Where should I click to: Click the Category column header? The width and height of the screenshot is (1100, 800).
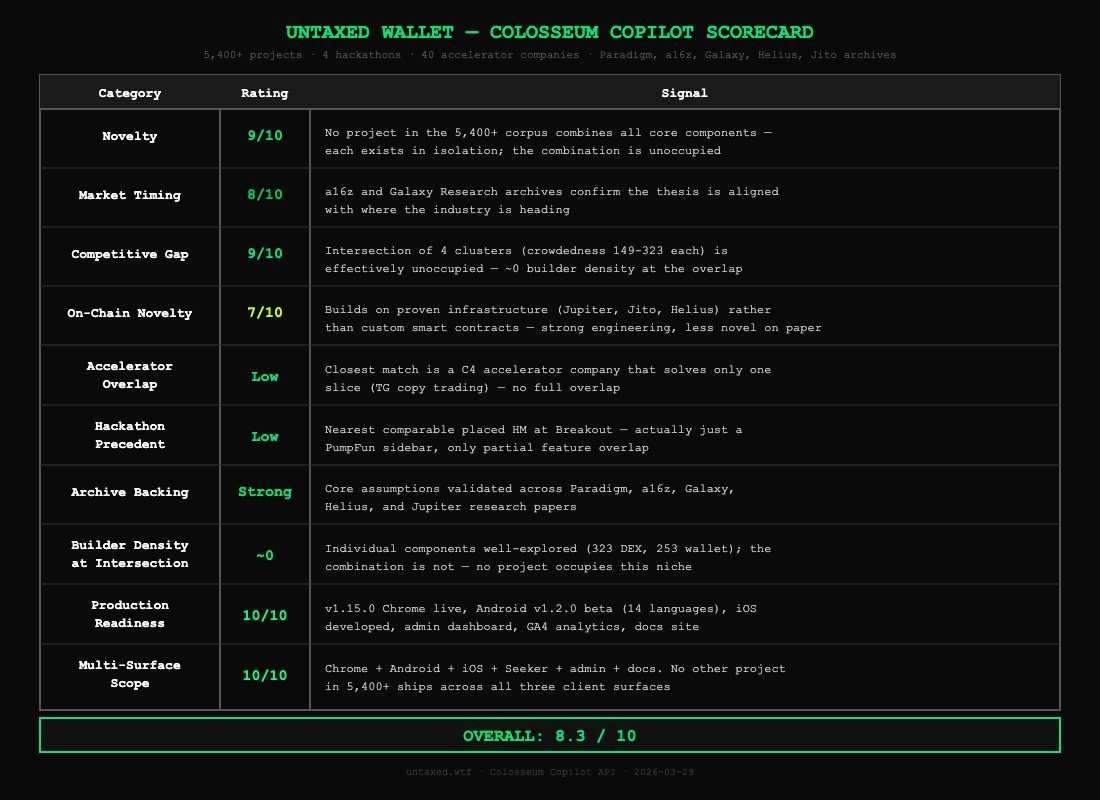click(130, 93)
